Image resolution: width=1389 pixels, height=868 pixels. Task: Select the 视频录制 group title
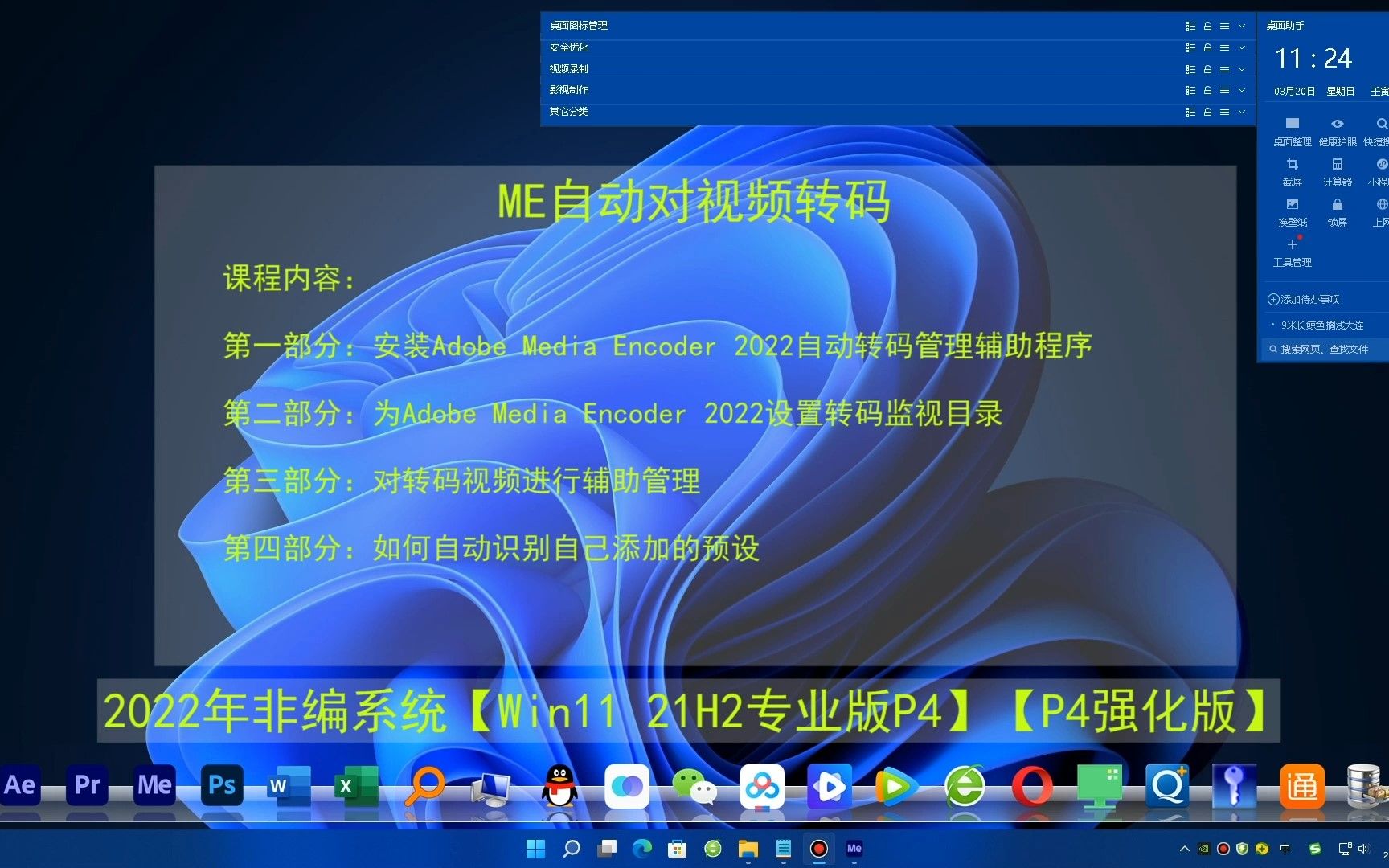[x=568, y=69]
